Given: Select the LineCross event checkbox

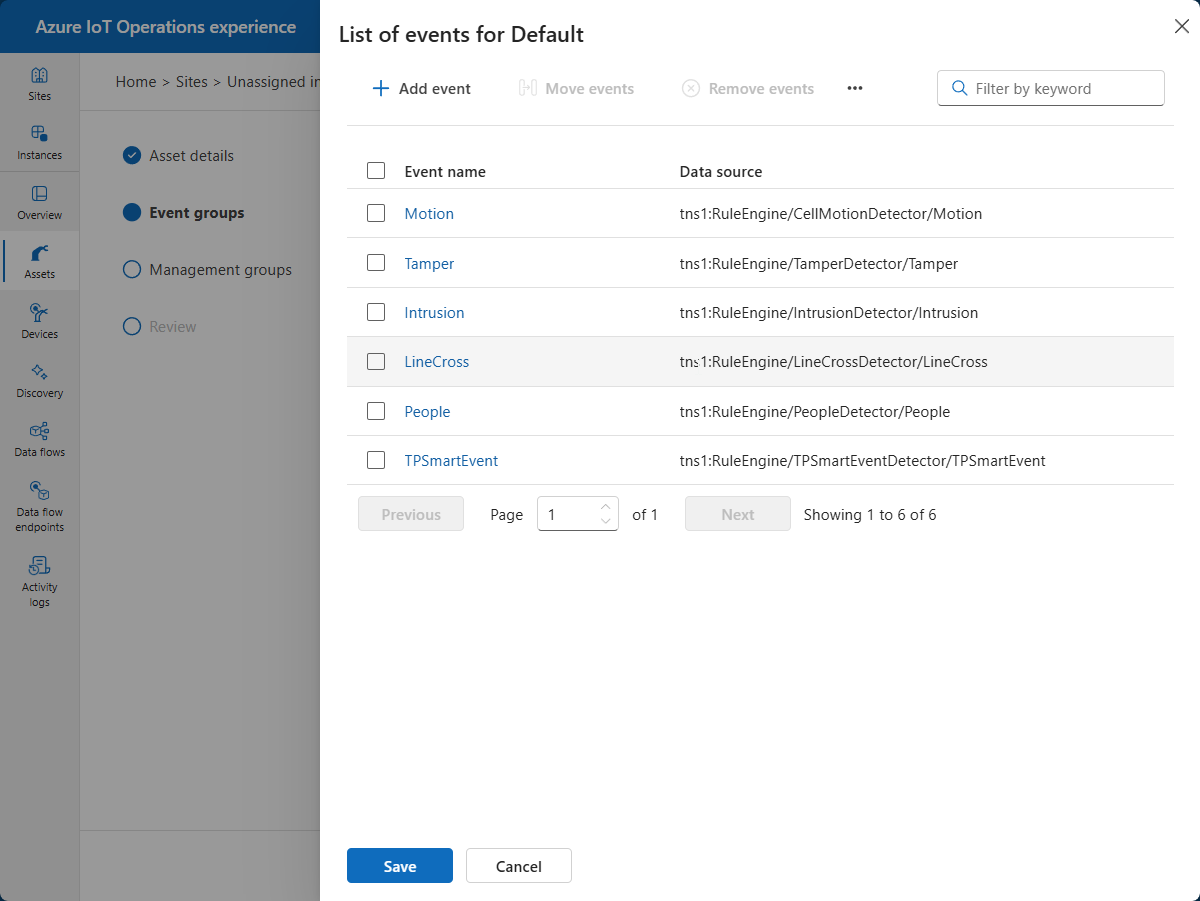Looking at the screenshot, I should 376,362.
